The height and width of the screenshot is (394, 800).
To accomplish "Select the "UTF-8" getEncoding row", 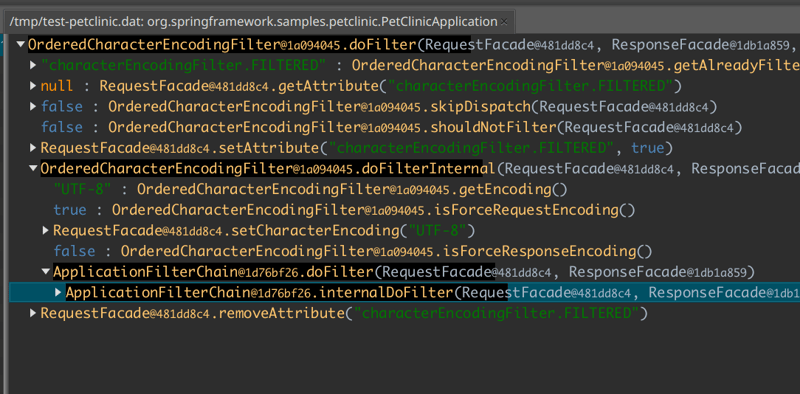I will [x=310, y=189].
